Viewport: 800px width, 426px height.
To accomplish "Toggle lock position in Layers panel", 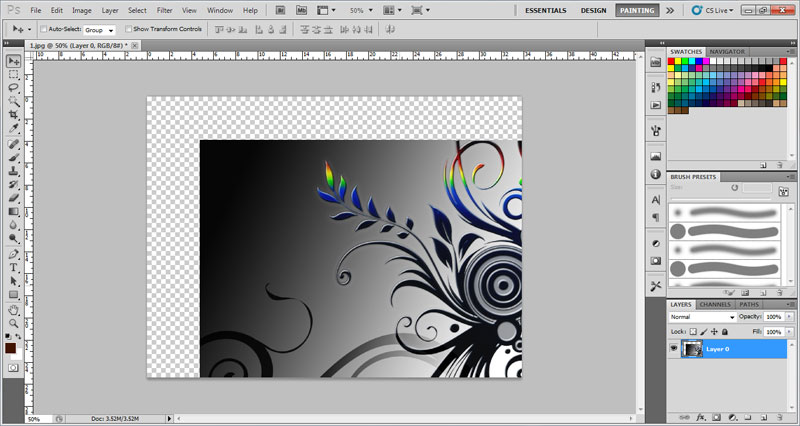I will (x=714, y=332).
